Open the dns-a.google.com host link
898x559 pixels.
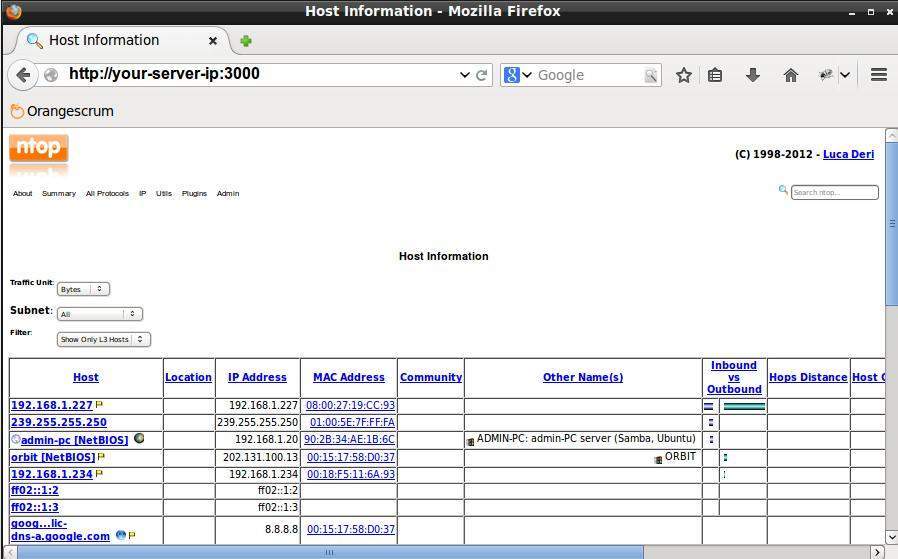[60, 530]
